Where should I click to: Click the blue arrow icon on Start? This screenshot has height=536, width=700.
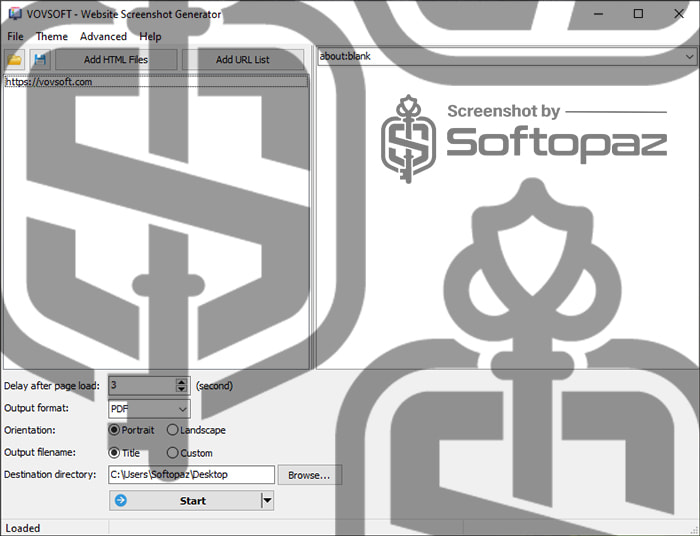(x=121, y=500)
